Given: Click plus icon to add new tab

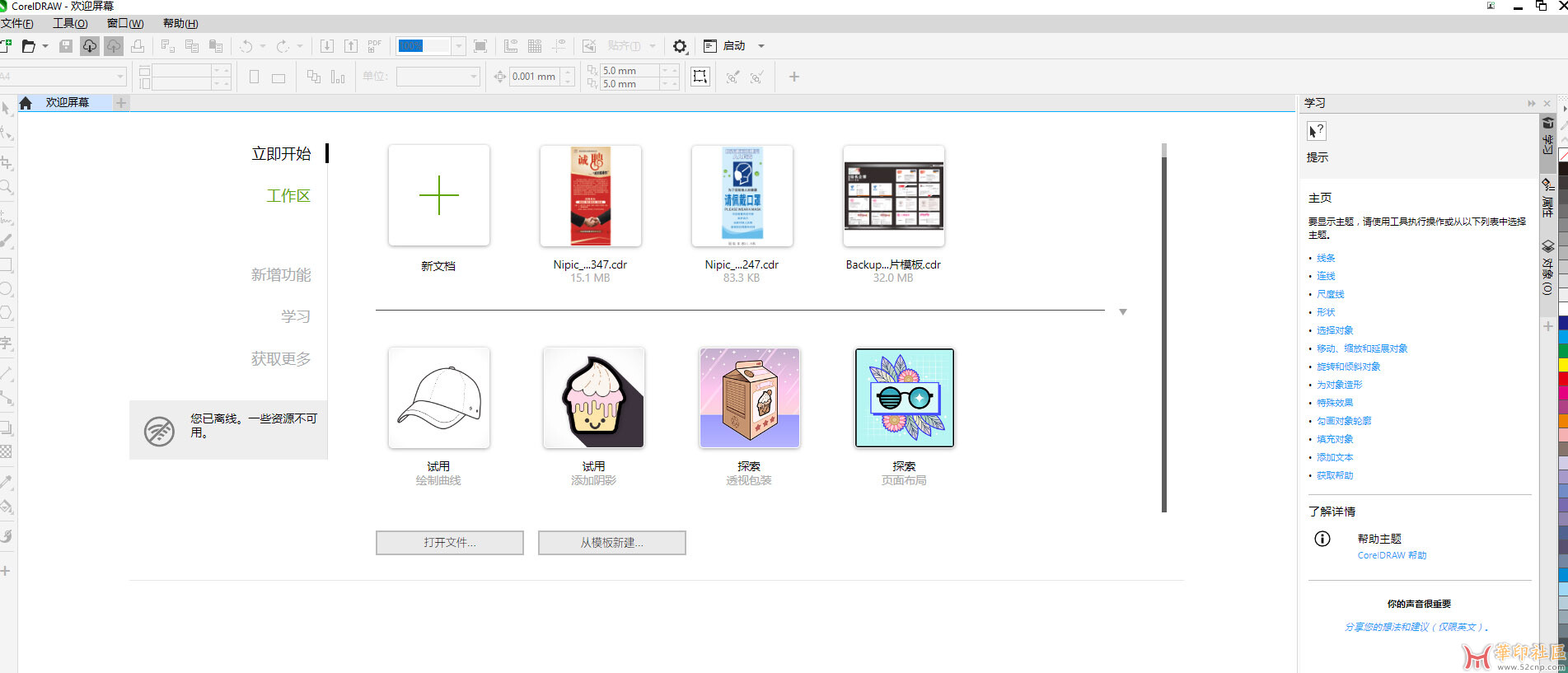Looking at the screenshot, I should tap(121, 103).
